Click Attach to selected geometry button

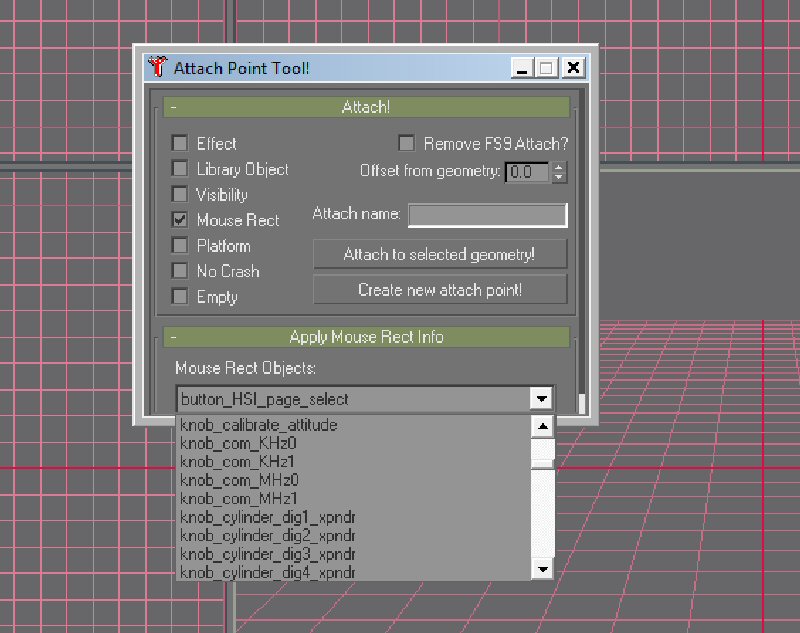coord(440,254)
